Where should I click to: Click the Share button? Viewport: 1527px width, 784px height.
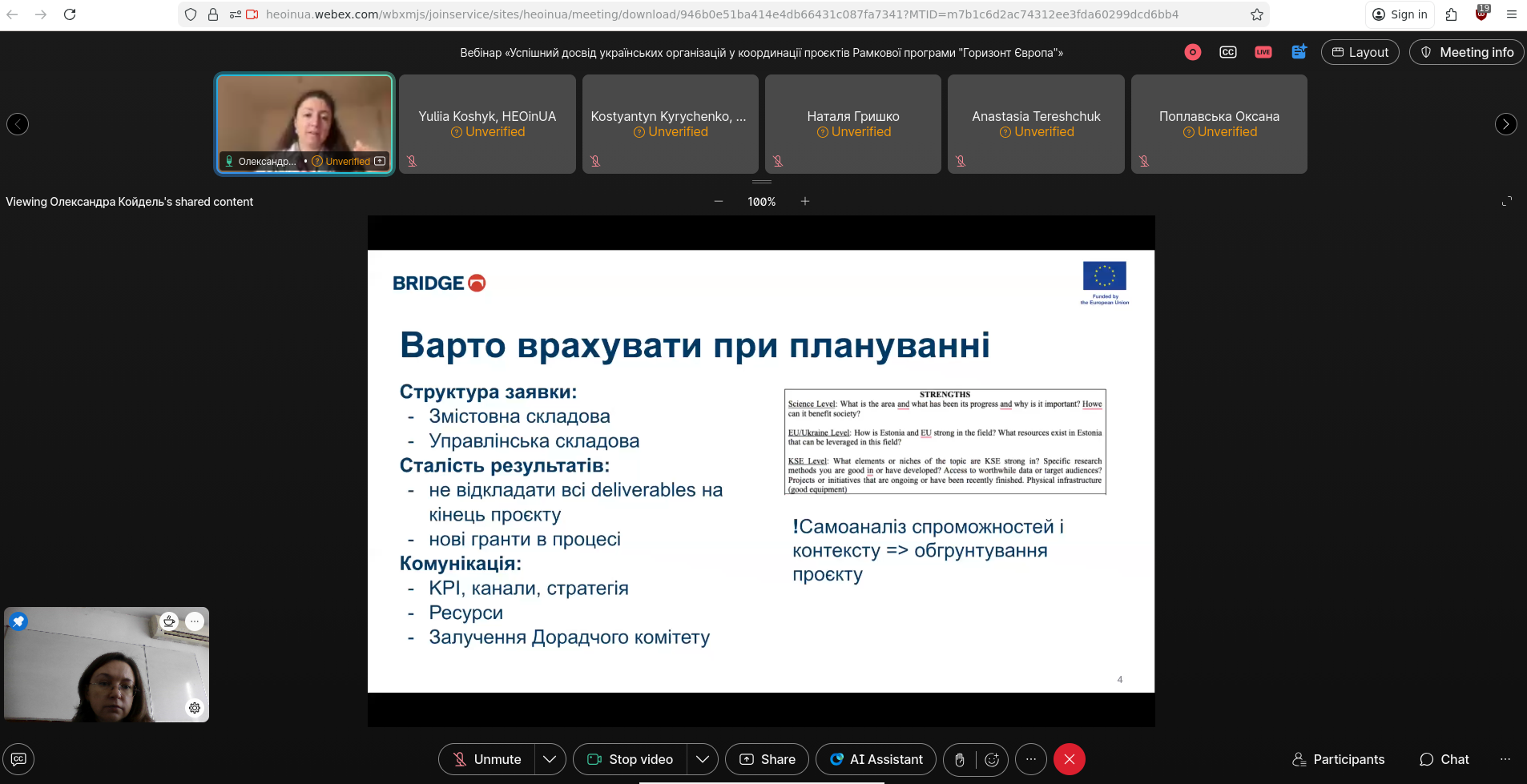tap(767, 759)
